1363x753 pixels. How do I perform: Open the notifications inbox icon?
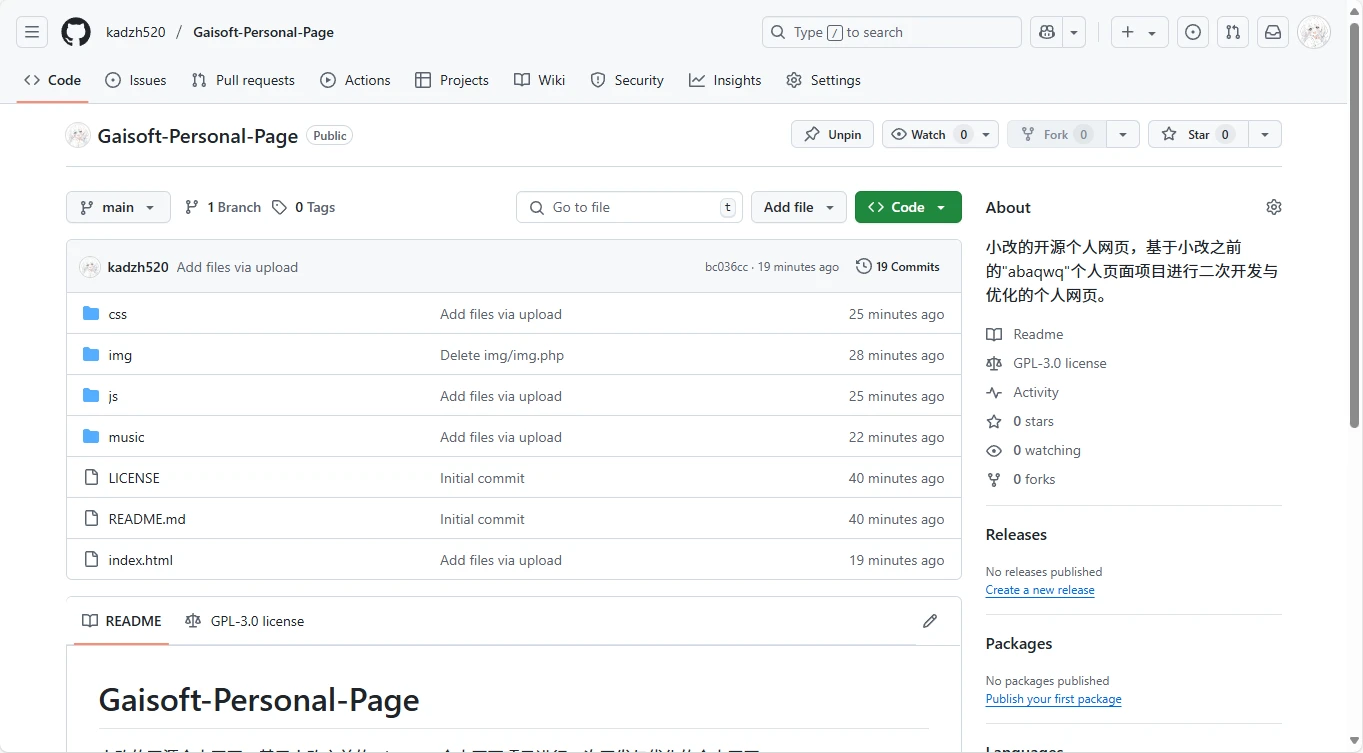(x=1273, y=32)
